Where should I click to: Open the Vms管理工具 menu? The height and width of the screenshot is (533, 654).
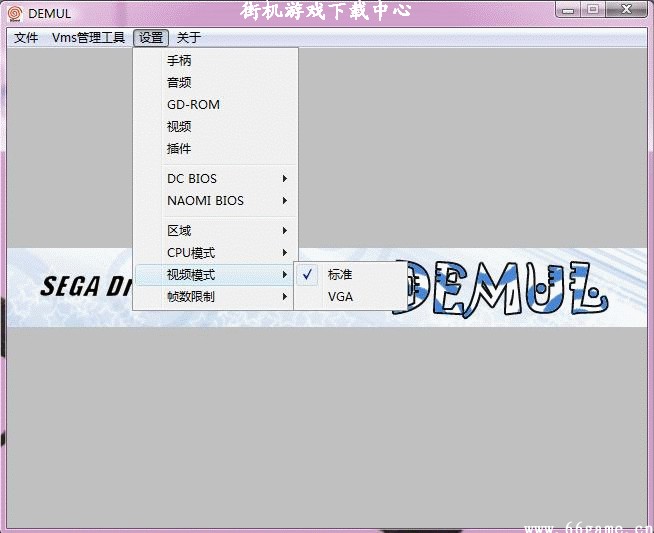tap(88, 38)
